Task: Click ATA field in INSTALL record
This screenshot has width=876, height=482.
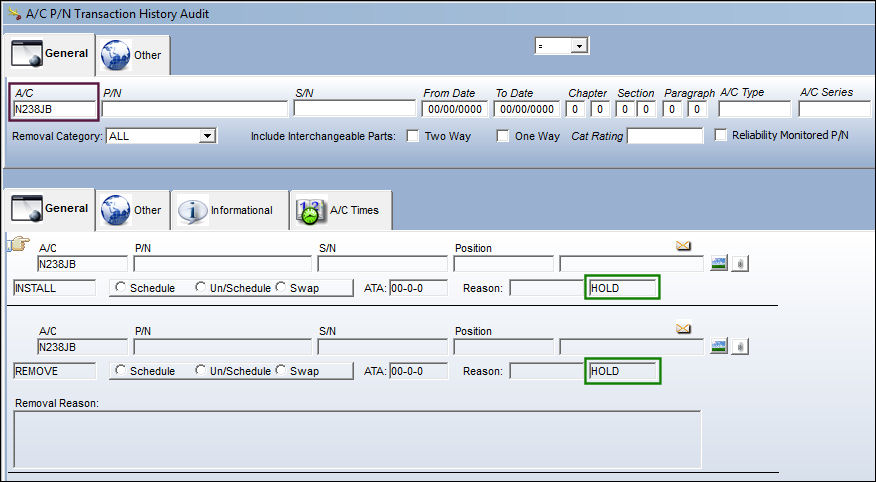Action: click(418, 288)
